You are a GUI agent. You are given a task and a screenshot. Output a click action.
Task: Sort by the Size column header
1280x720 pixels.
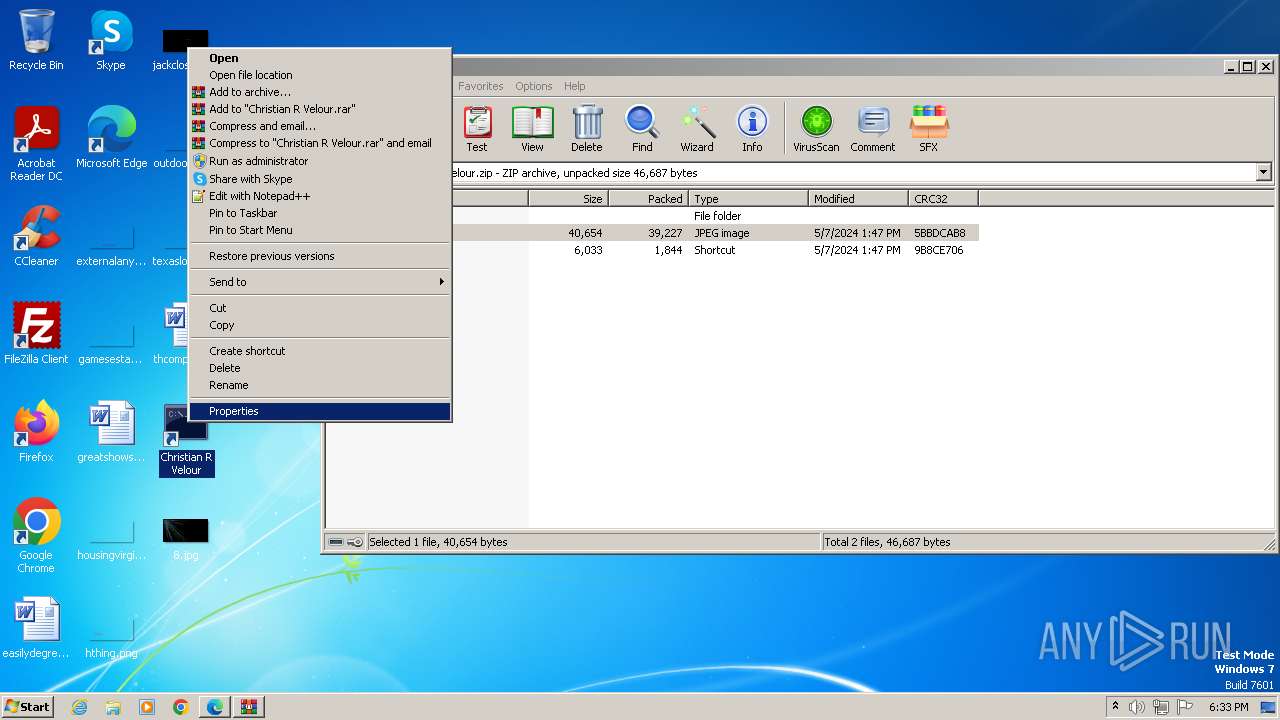(568, 199)
